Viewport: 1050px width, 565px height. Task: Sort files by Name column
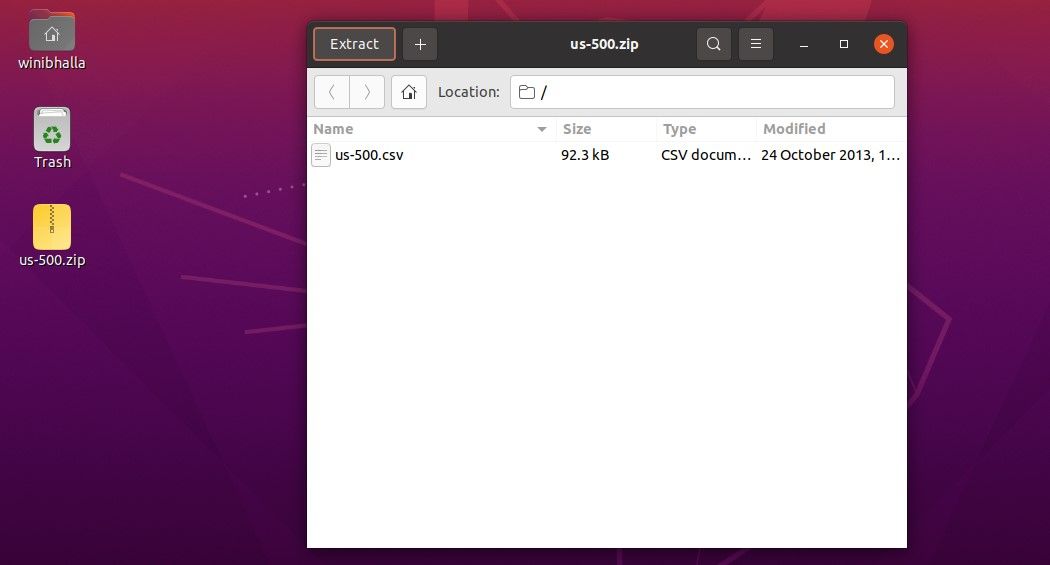click(420, 129)
